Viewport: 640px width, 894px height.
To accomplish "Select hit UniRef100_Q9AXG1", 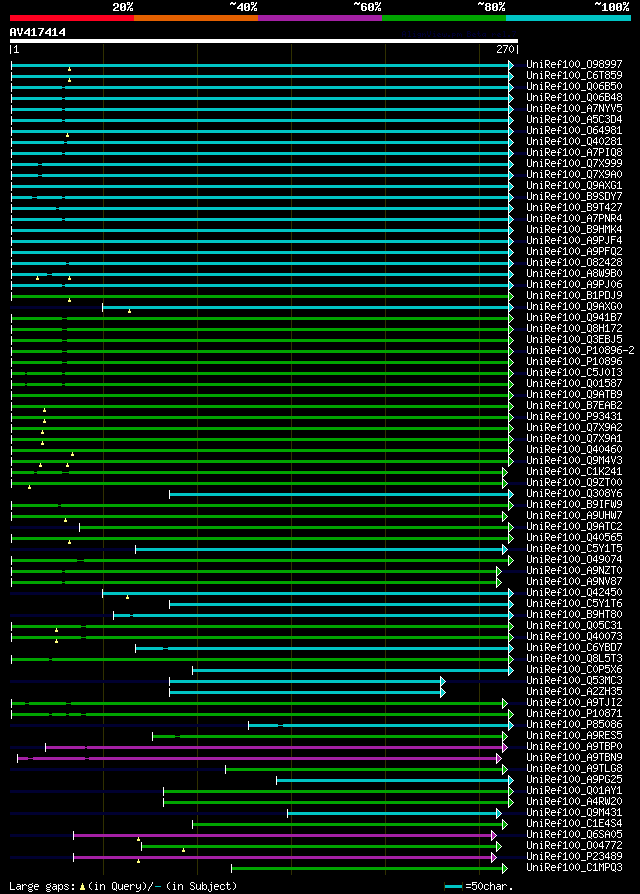I will click(574, 185).
